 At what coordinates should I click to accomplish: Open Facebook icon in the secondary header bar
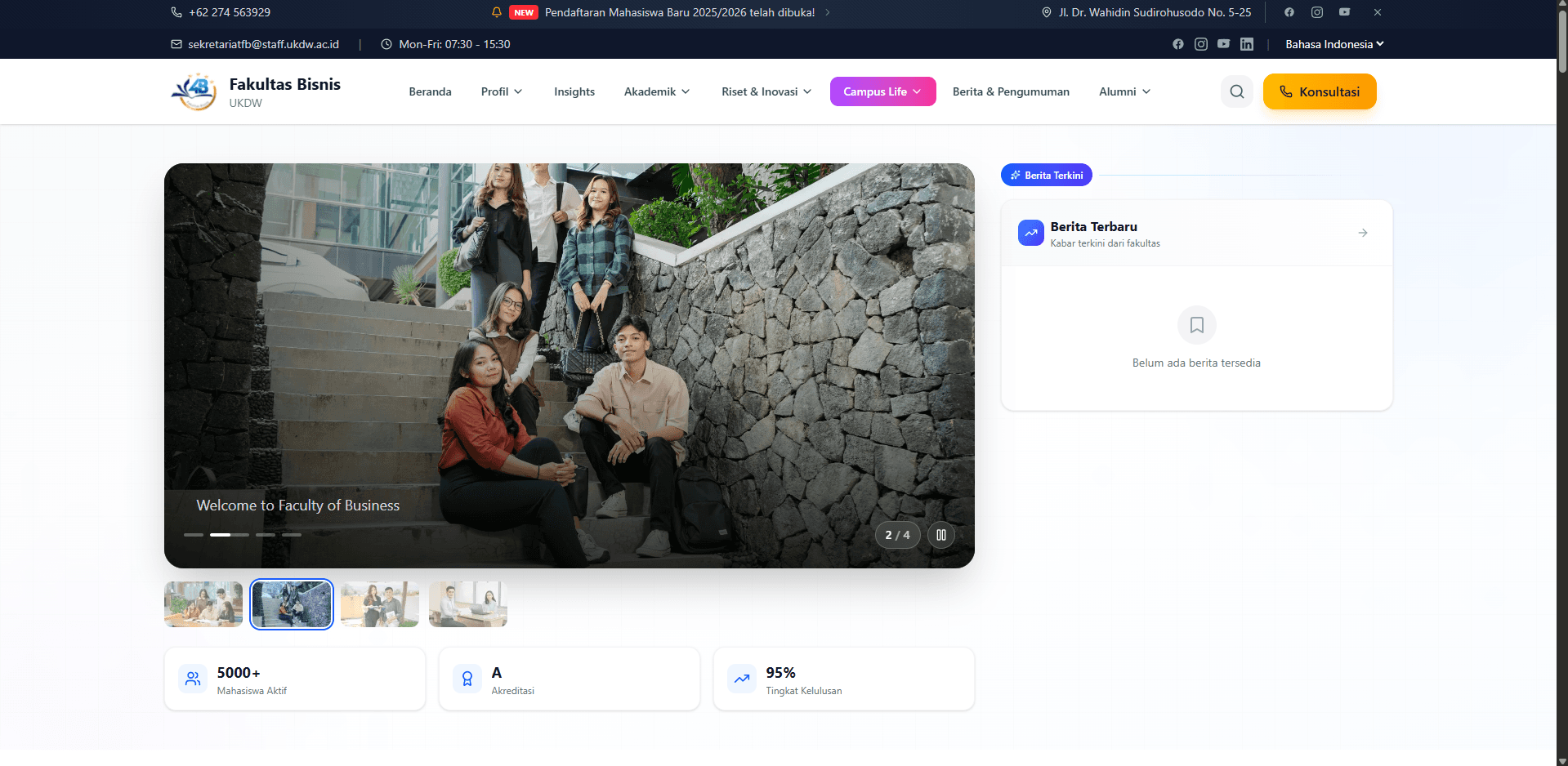1177,44
